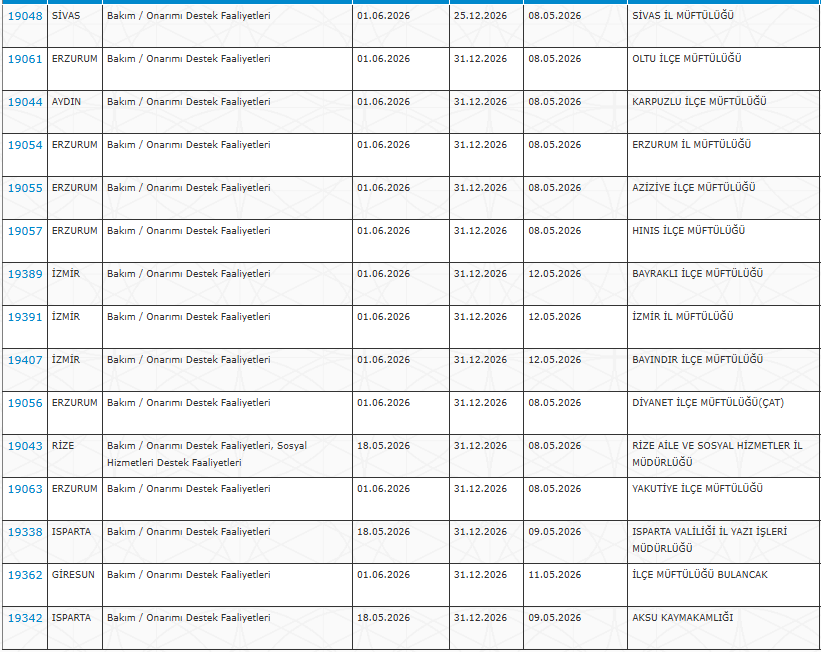Image resolution: width=821 pixels, height=652 pixels.
Task: Open record link 19044
Action: click(x=25, y=102)
